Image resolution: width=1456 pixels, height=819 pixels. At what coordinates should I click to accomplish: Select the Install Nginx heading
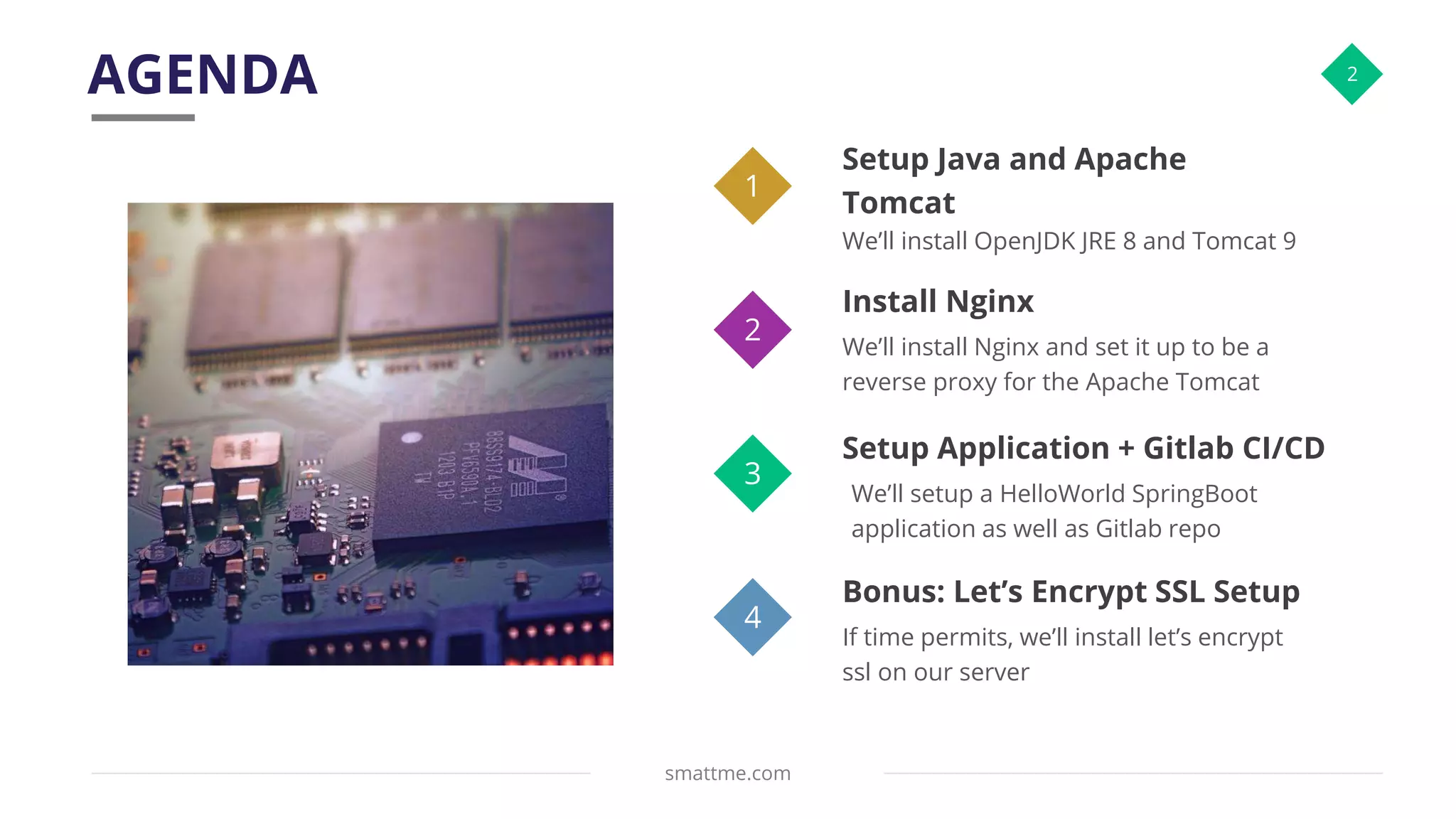pos(938,301)
